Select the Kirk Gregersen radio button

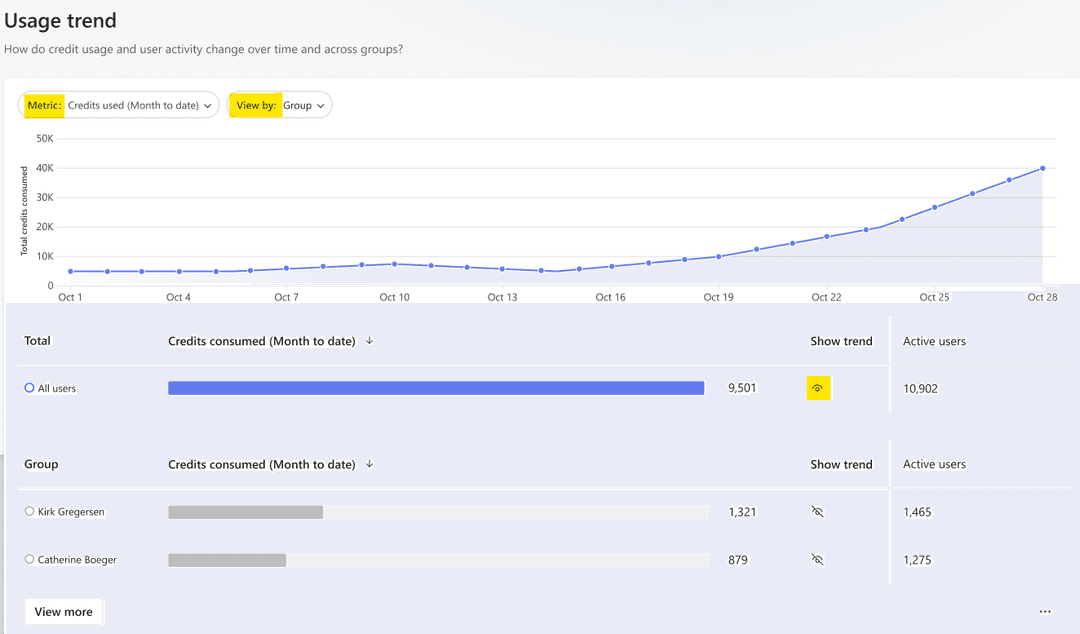pyautogui.click(x=30, y=511)
